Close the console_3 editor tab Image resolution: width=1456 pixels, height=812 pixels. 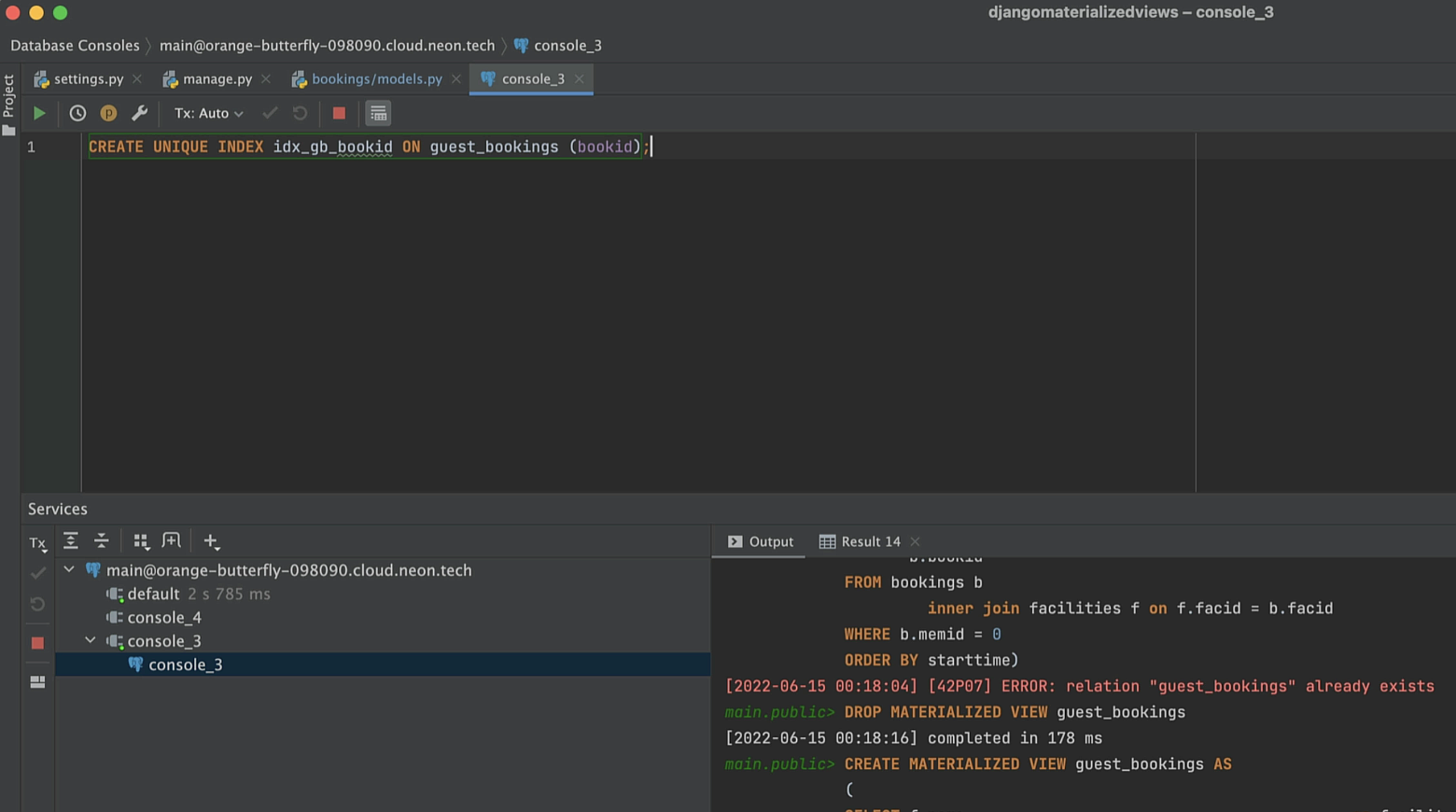pyautogui.click(x=579, y=78)
